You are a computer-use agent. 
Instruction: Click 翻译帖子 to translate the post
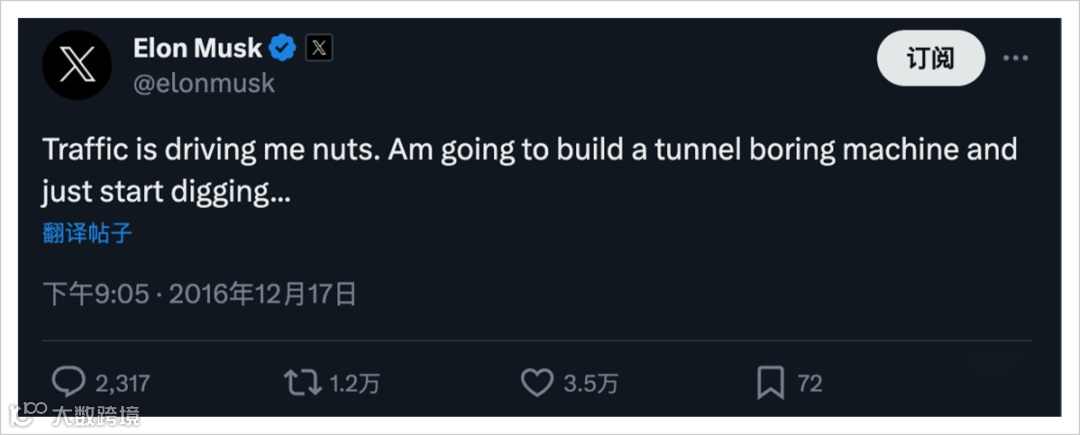point(88,233)
